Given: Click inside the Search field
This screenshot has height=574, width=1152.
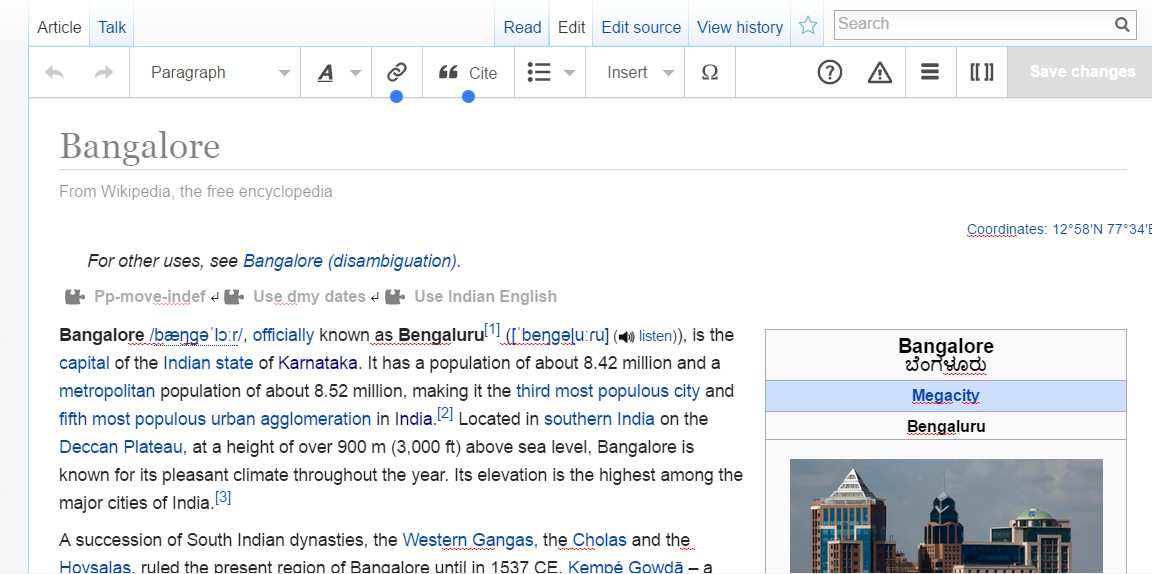Looking at the screenshot, I should pyautogui.click(x=970, y=24).
